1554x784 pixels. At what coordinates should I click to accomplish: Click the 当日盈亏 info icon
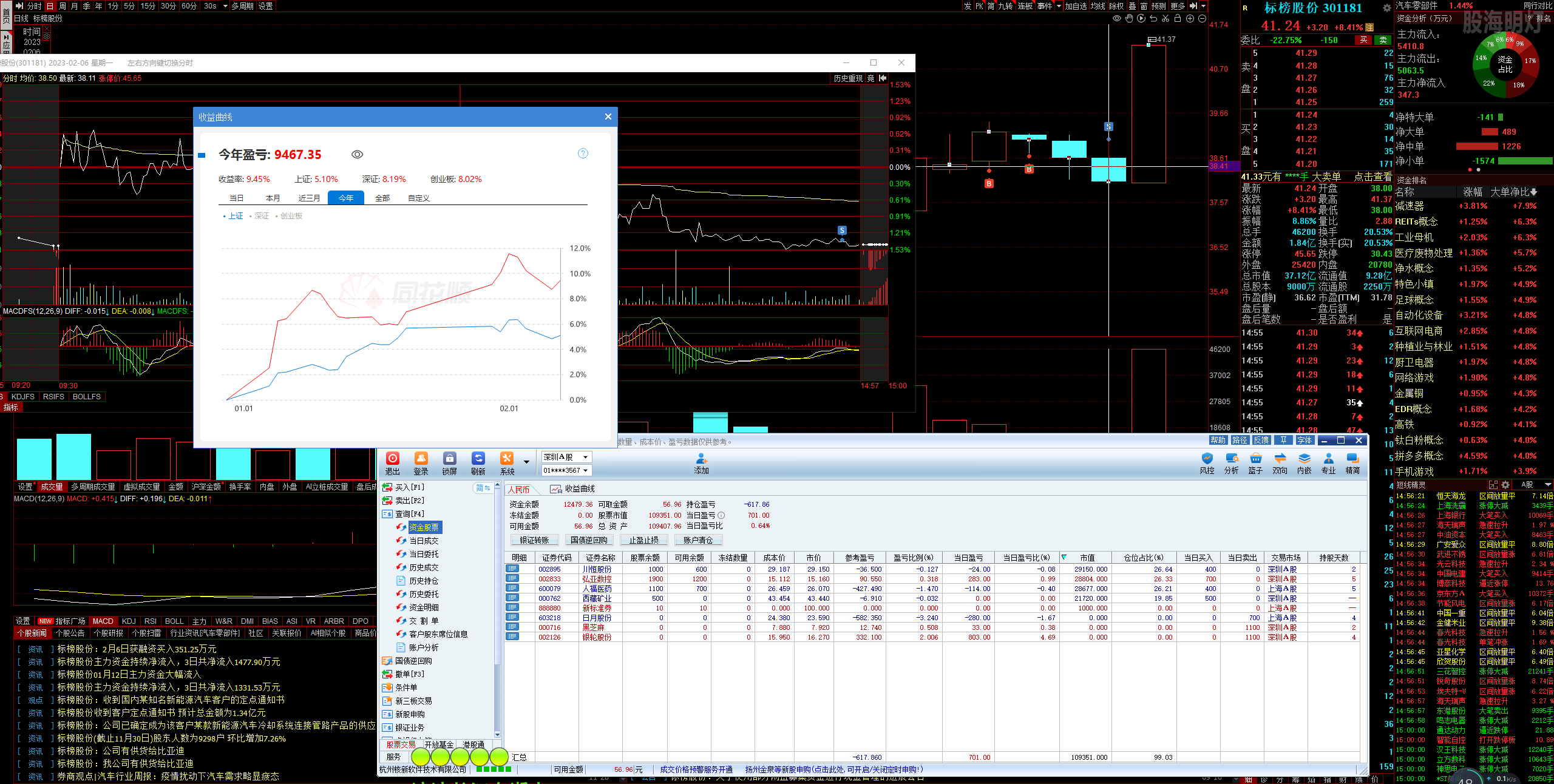click(721, 515)
